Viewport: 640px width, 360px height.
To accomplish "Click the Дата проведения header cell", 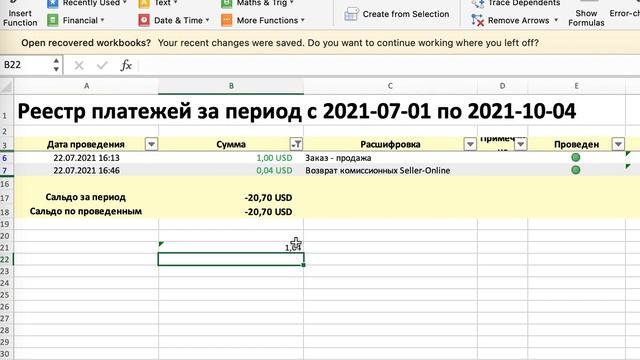I will pos(86,144).
